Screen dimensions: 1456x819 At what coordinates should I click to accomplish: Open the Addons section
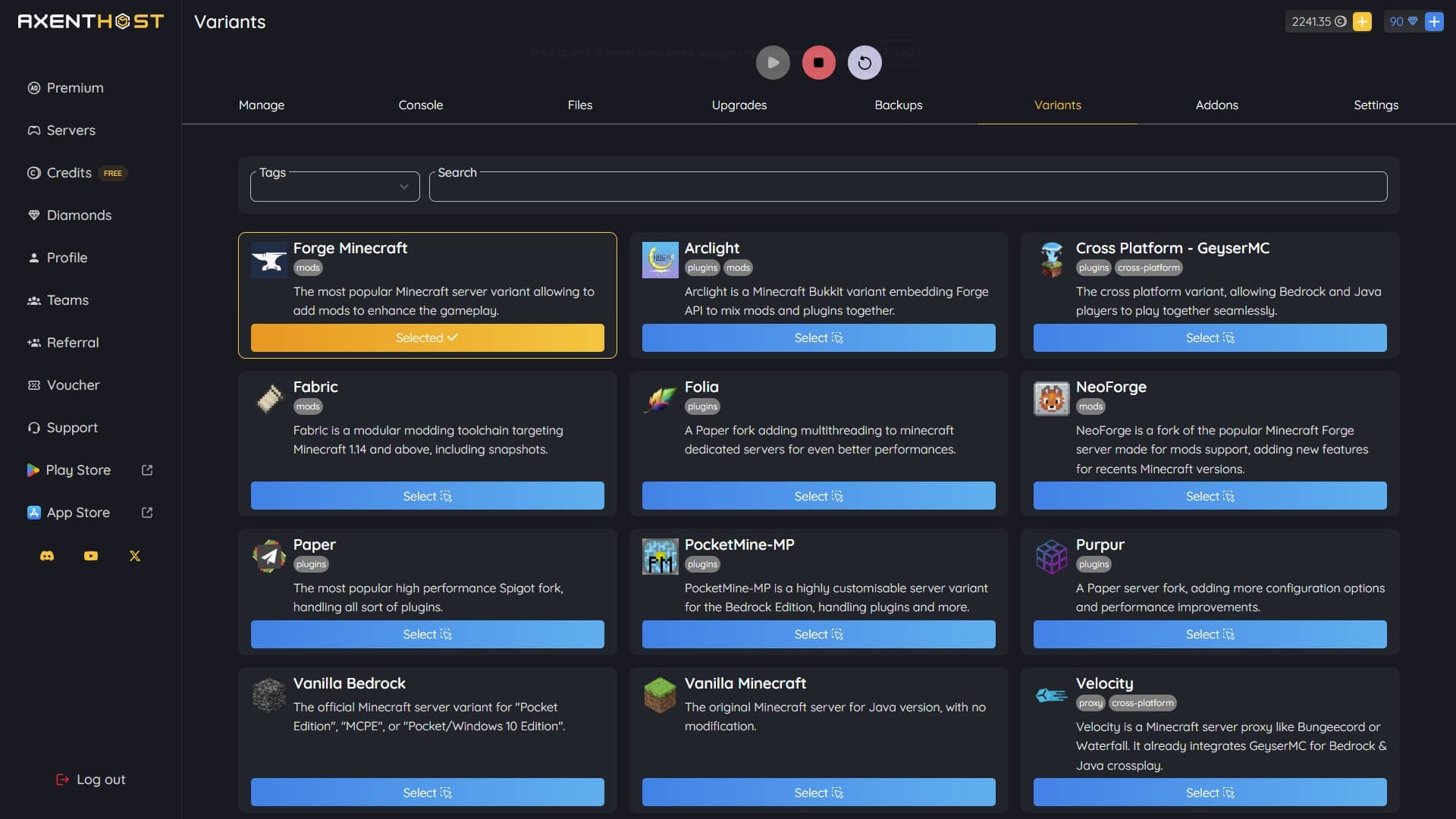pos(1217,104)
